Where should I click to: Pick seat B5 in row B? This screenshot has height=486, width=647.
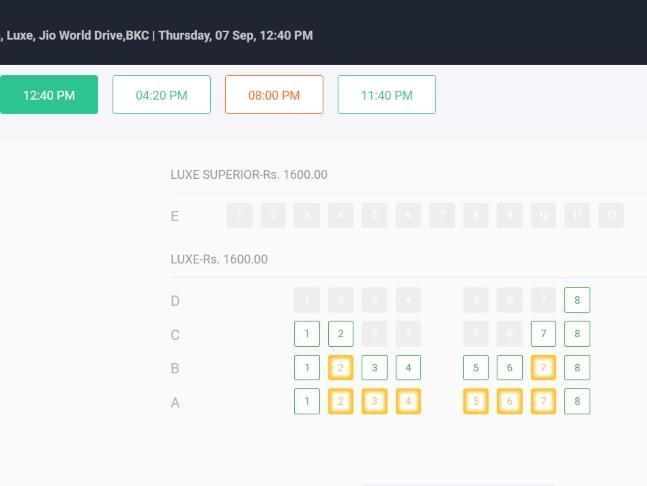tap(476, 368)
